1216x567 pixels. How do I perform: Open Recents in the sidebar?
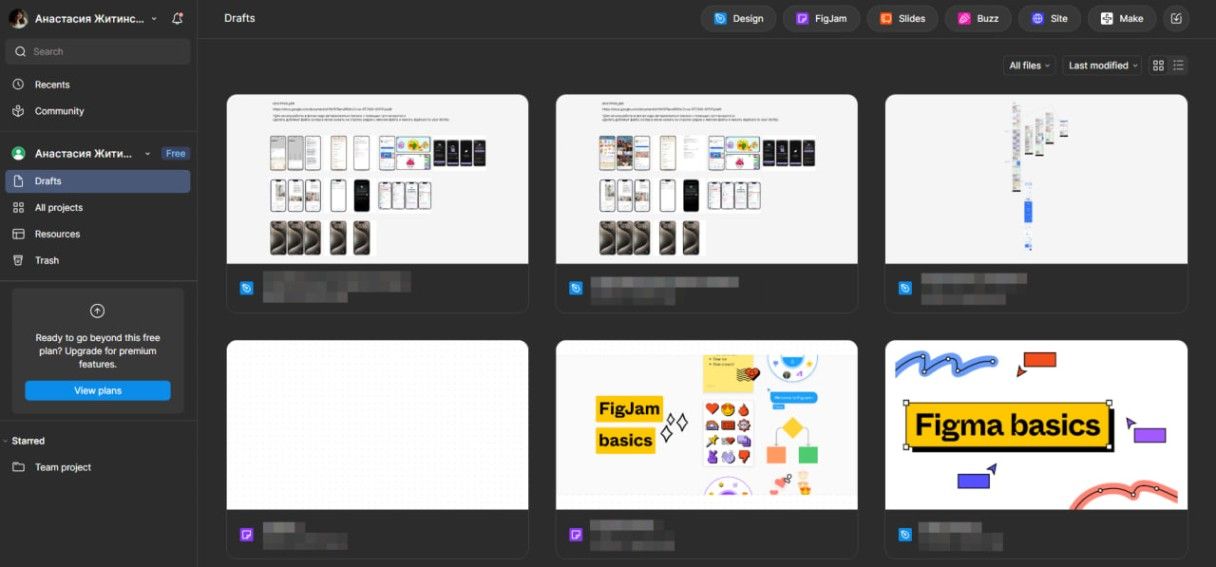coord(52,85)
